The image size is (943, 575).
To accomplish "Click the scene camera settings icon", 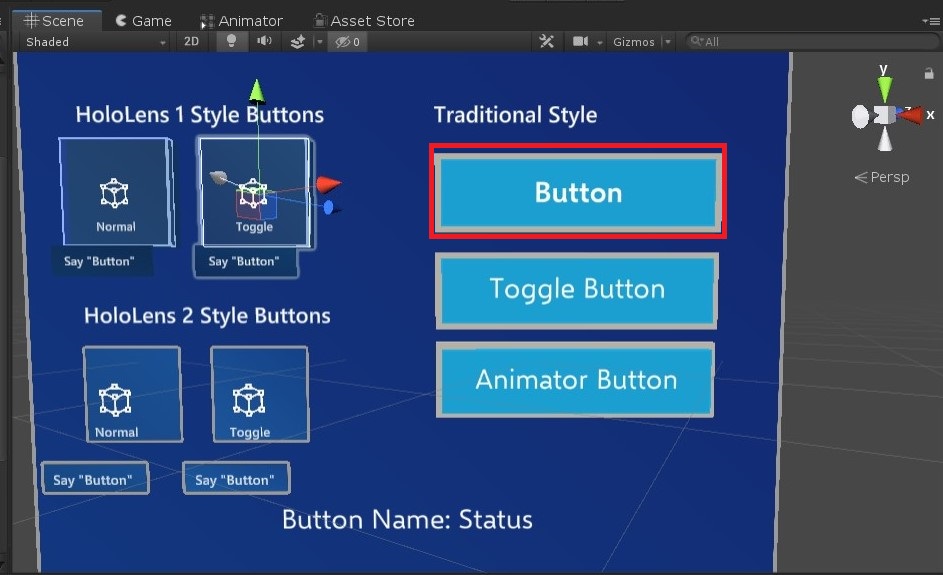I will pos(580,42).
